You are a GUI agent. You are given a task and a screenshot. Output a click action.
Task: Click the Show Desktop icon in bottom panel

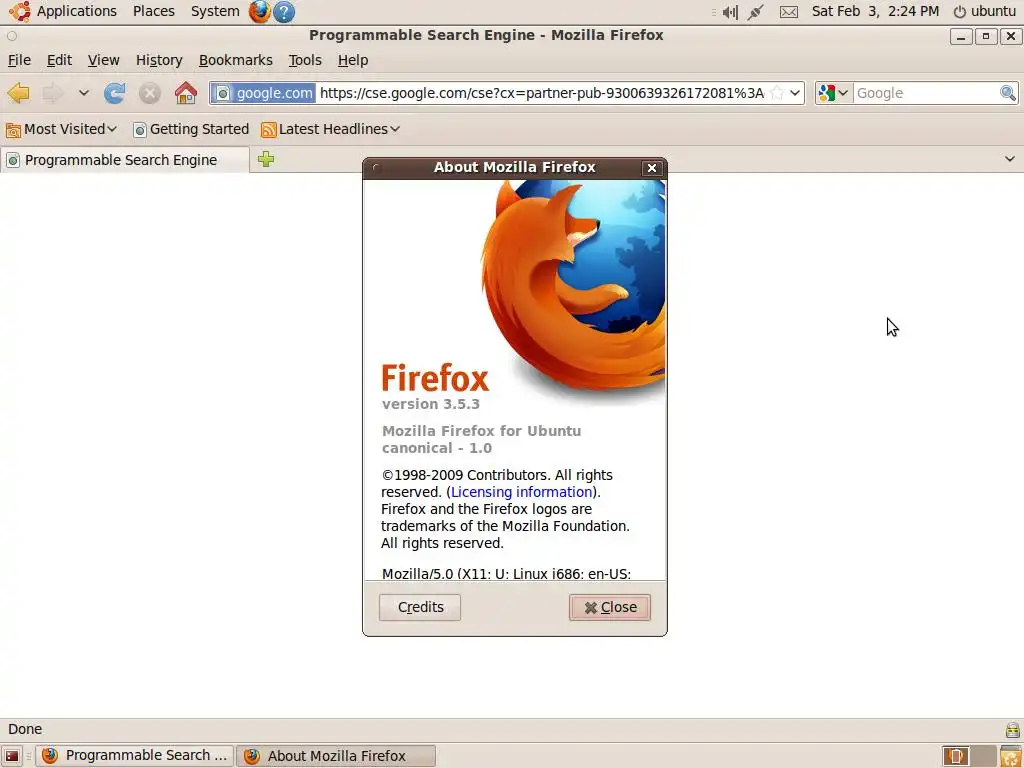click(x=12, y=756)
